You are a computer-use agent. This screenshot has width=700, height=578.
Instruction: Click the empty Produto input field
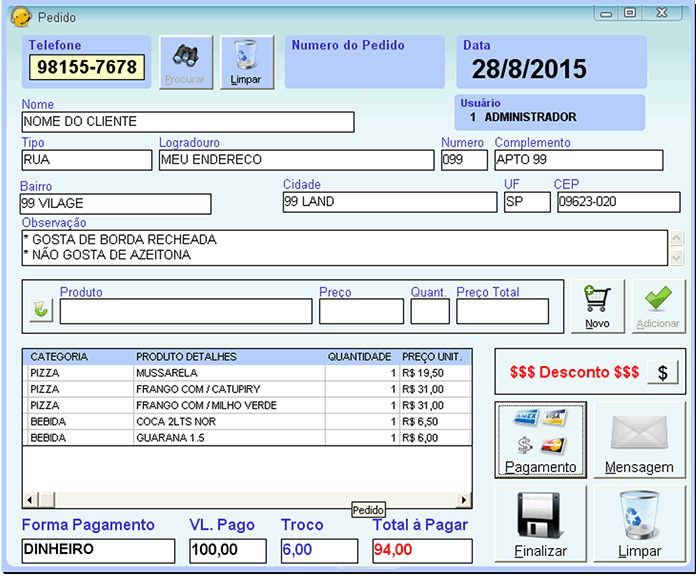pos(186,311)
